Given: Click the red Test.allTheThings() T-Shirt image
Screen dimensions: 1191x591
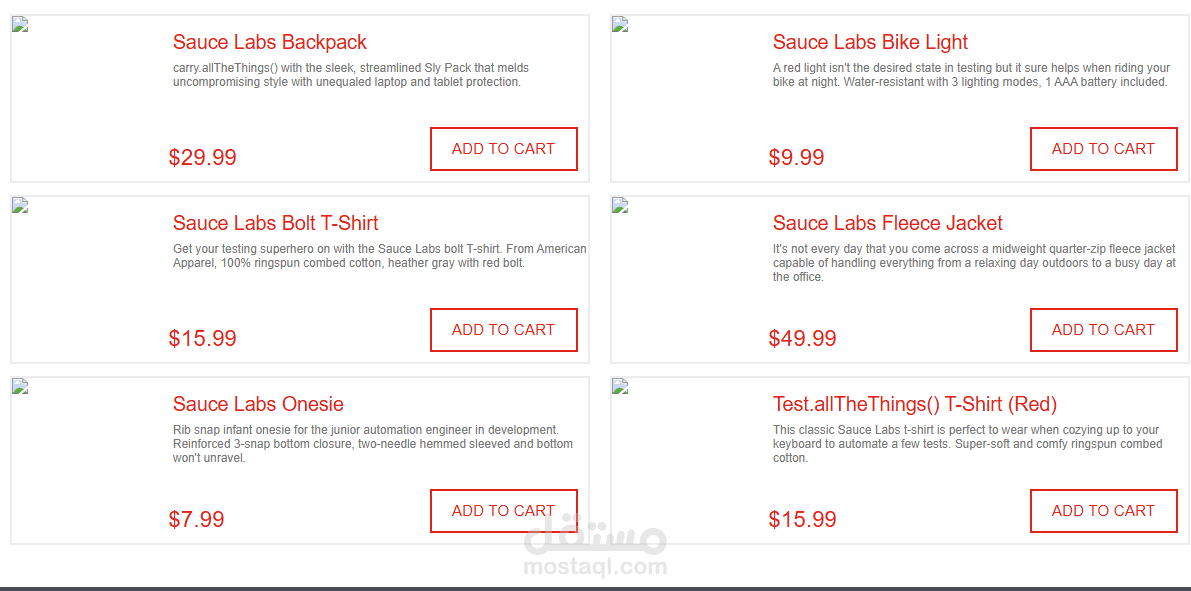Looking at the screenshot, I should pyautogui.click(x=620, y=387).
